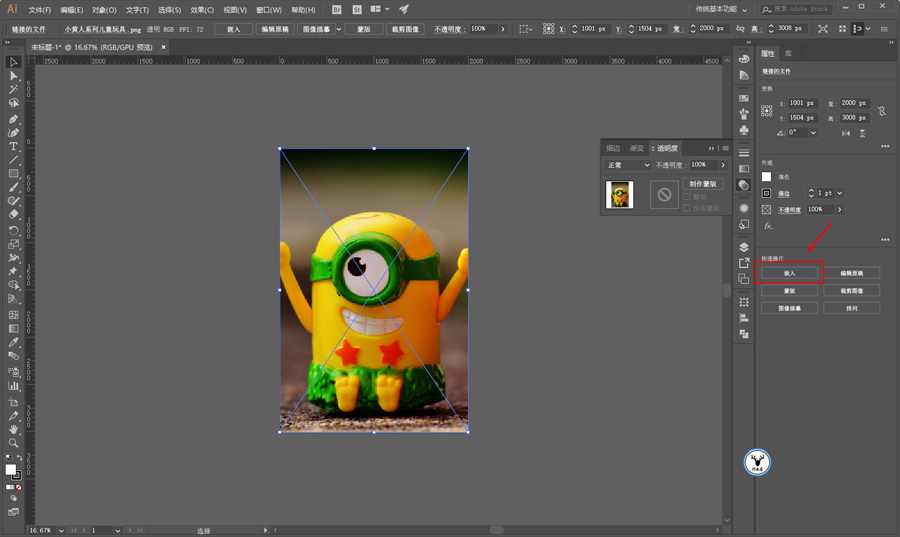
Task: Enable the 反相蒙版 (Invert Mask) checkbox
Action: coord(687,207)
